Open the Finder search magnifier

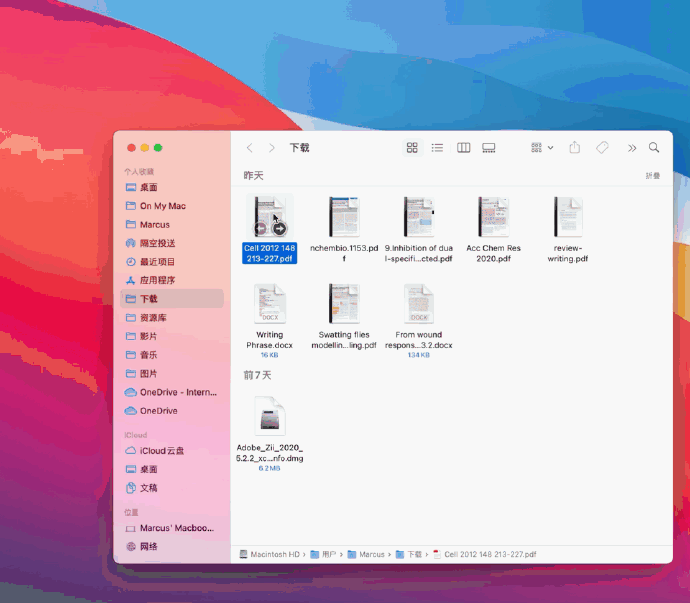[654, 147]
